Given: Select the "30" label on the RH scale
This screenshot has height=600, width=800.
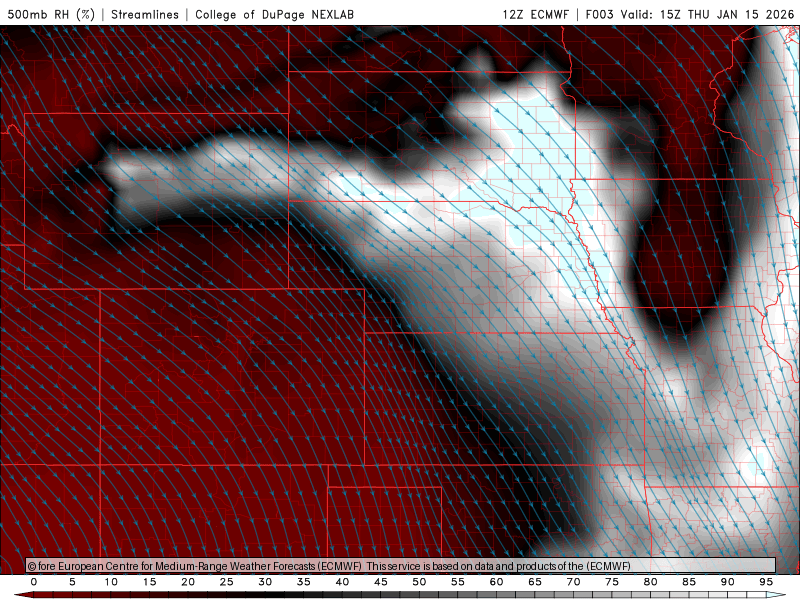Looking at the screenshot, I should click(265, 582).
